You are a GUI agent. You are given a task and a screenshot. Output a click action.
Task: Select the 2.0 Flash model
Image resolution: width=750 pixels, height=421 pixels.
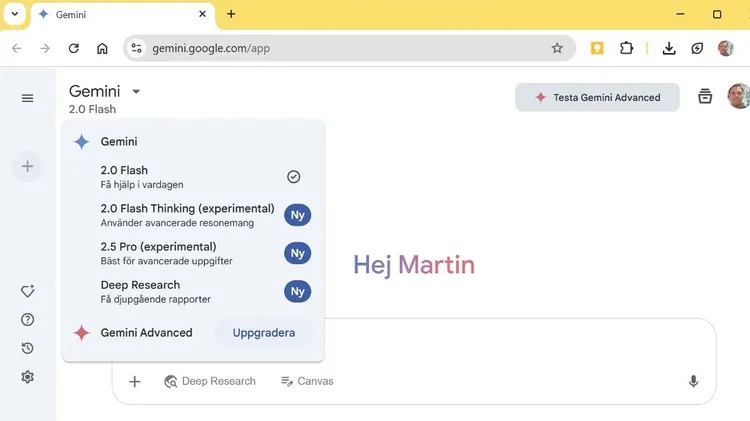(x=193, y=177)
